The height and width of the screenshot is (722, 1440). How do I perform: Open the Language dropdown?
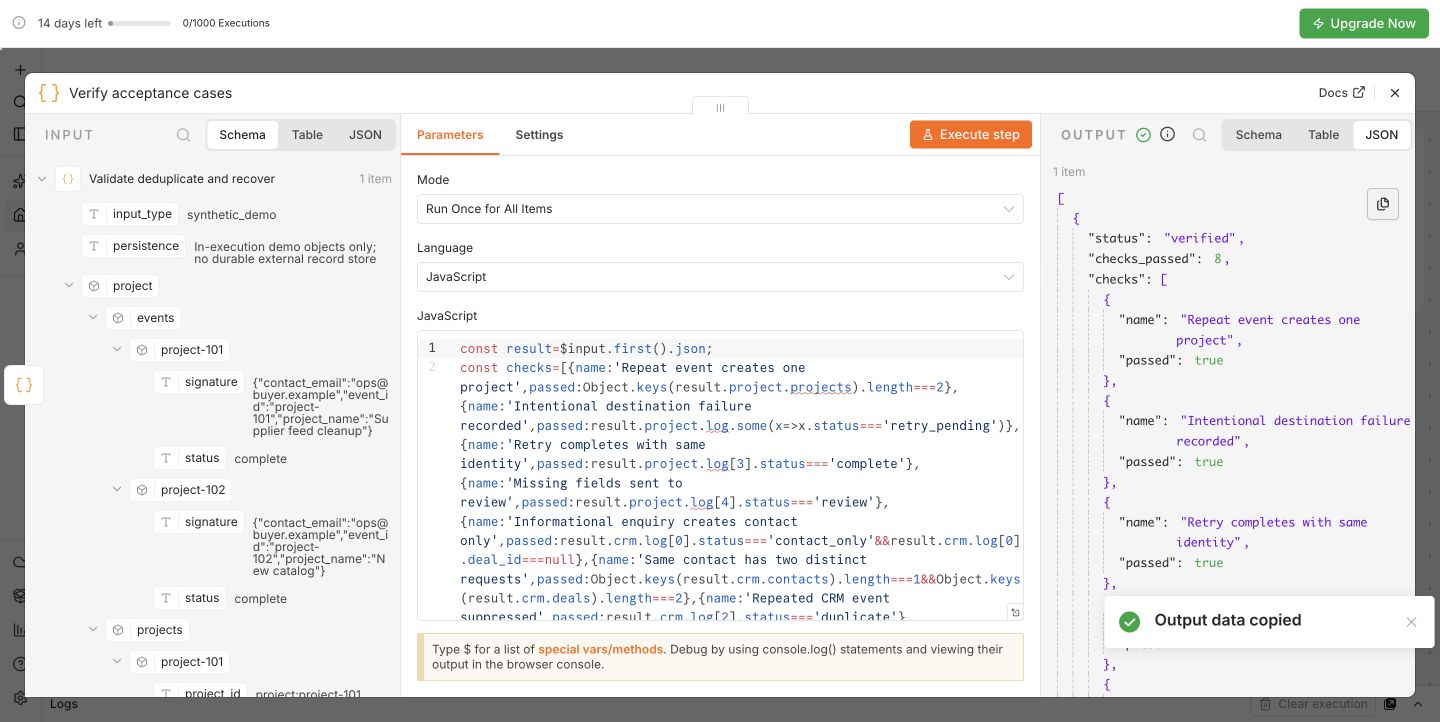[720, 277]
